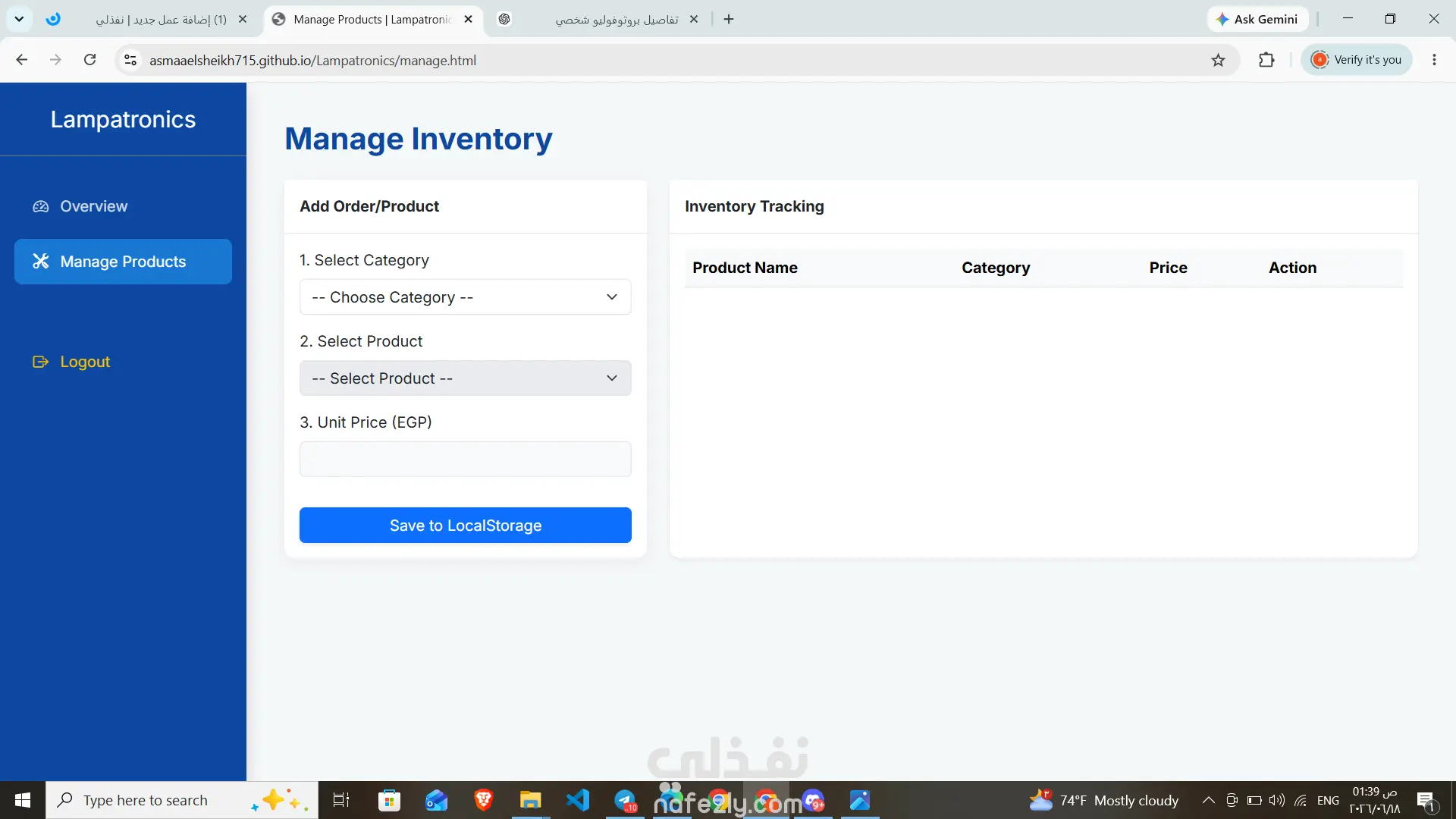Click the Verify it's you button

click(1357, 60)
